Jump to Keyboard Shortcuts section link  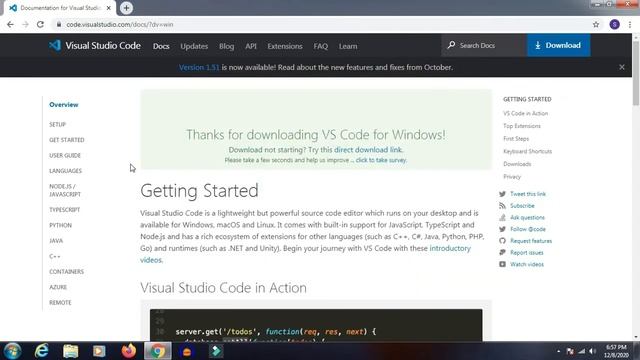pyautogui.click(x=527, y=151)
